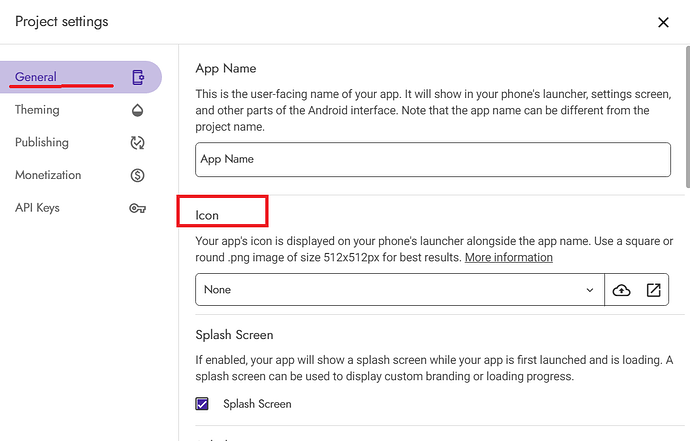Switch to the Theming section
Screen dimensions: 690x441
pos(37,110)
